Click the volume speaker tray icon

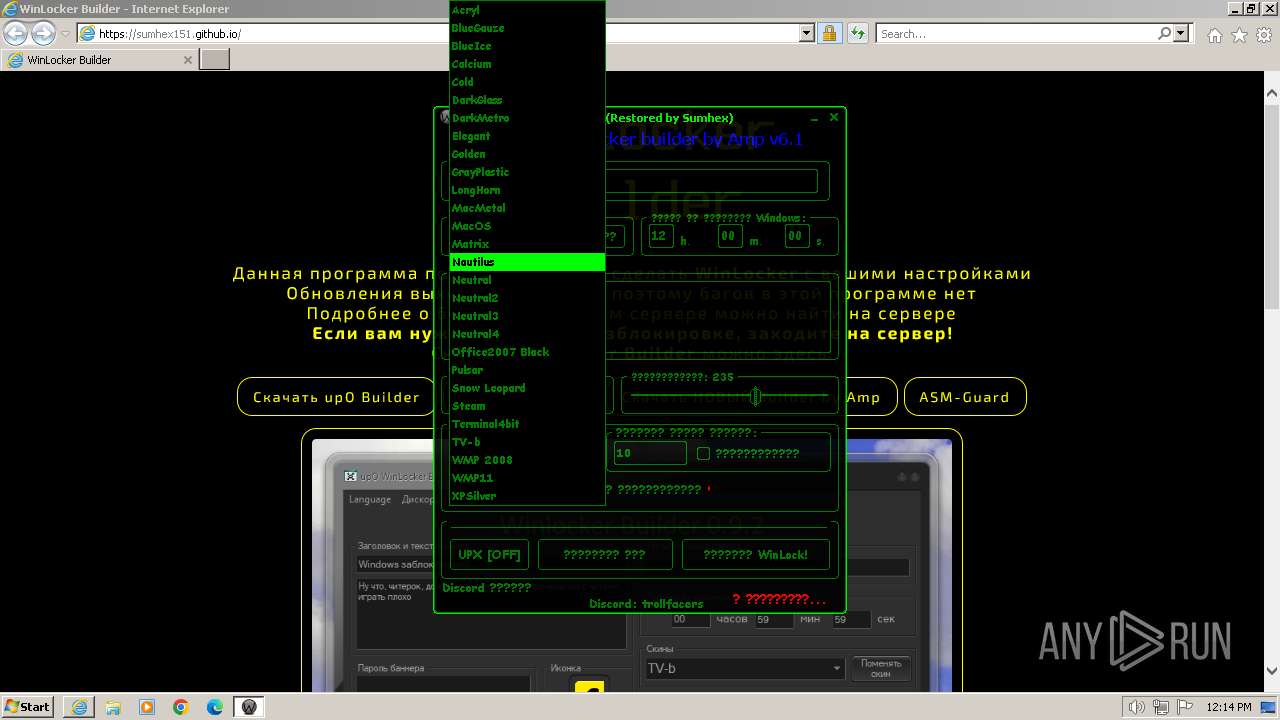coord(1135,707)
